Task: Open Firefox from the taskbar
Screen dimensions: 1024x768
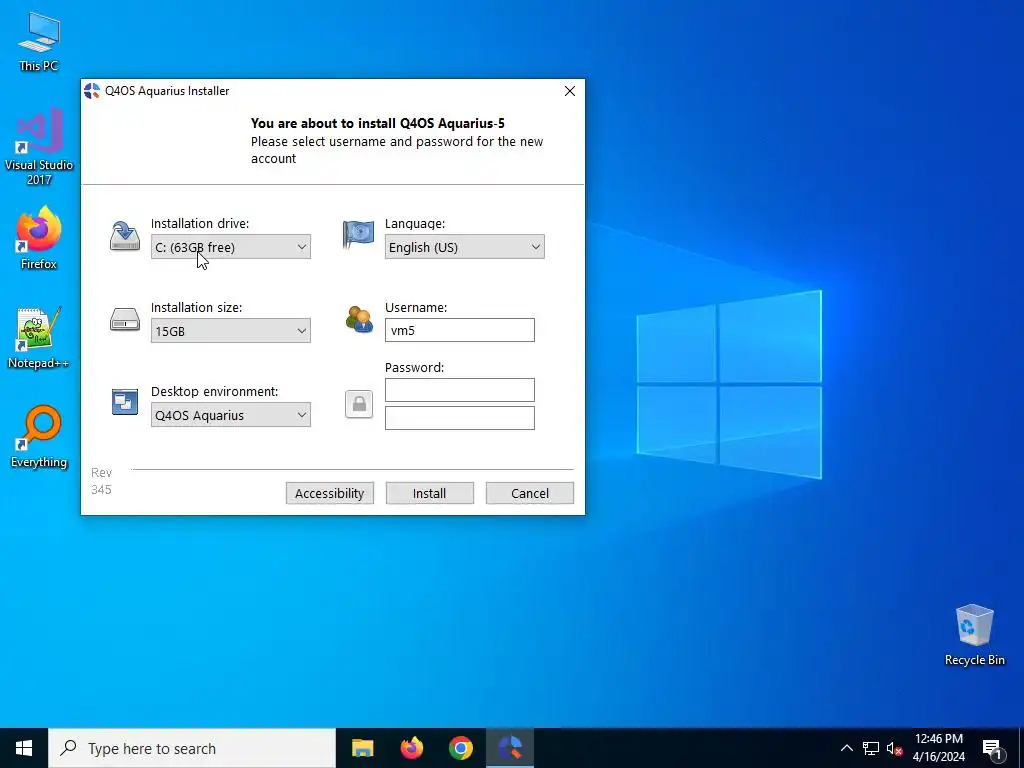Action: [x=411, y=748]
